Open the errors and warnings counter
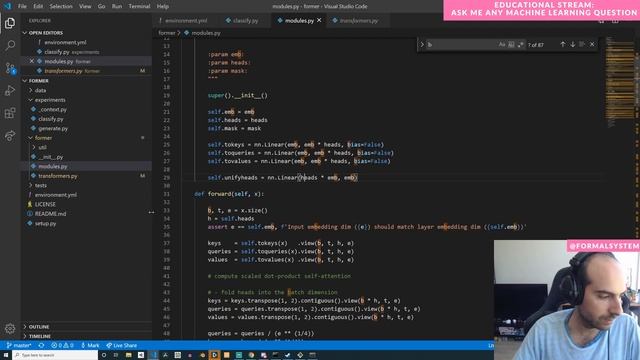 coord(62,345)
